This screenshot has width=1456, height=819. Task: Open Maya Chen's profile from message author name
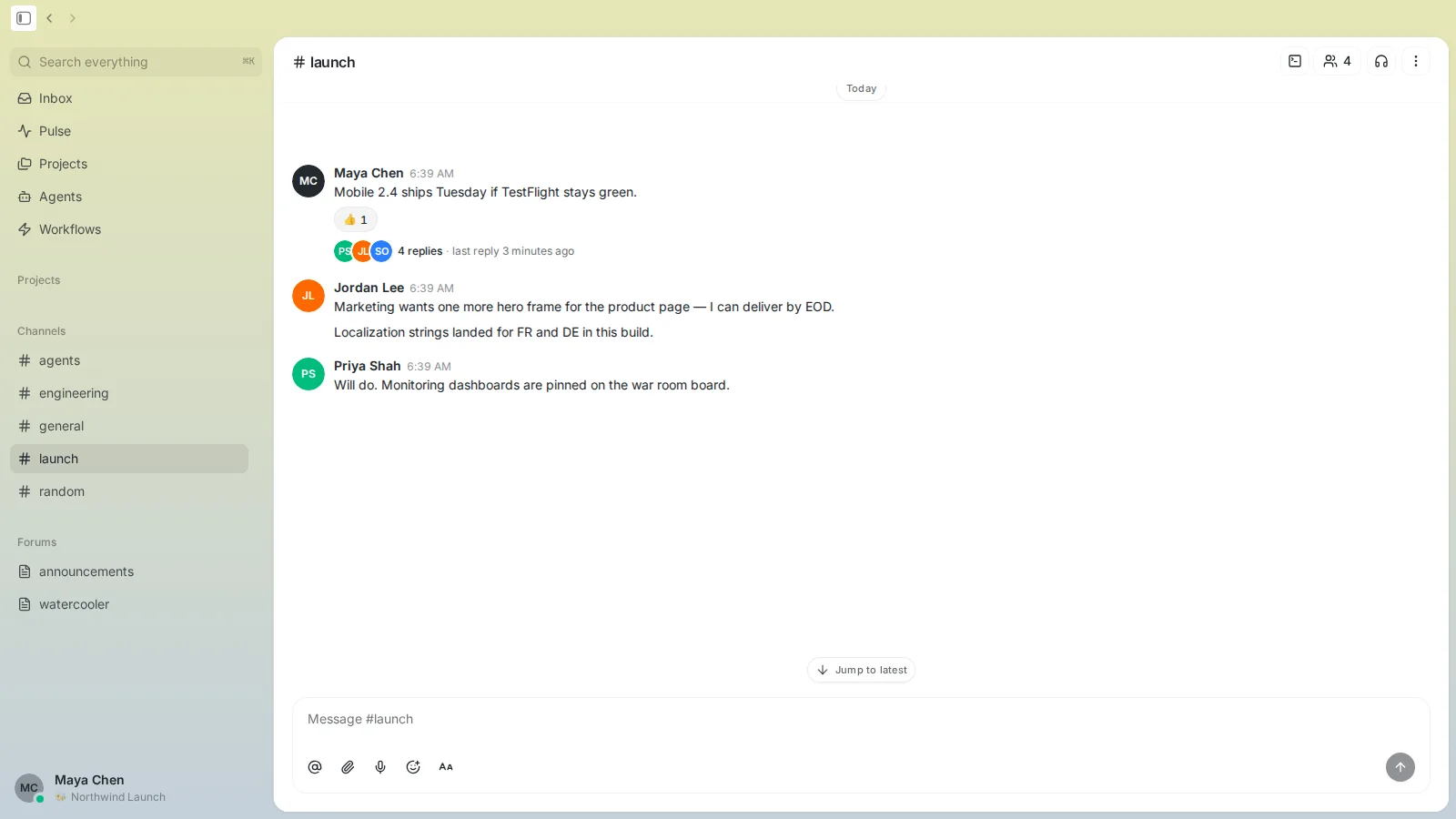369,173
